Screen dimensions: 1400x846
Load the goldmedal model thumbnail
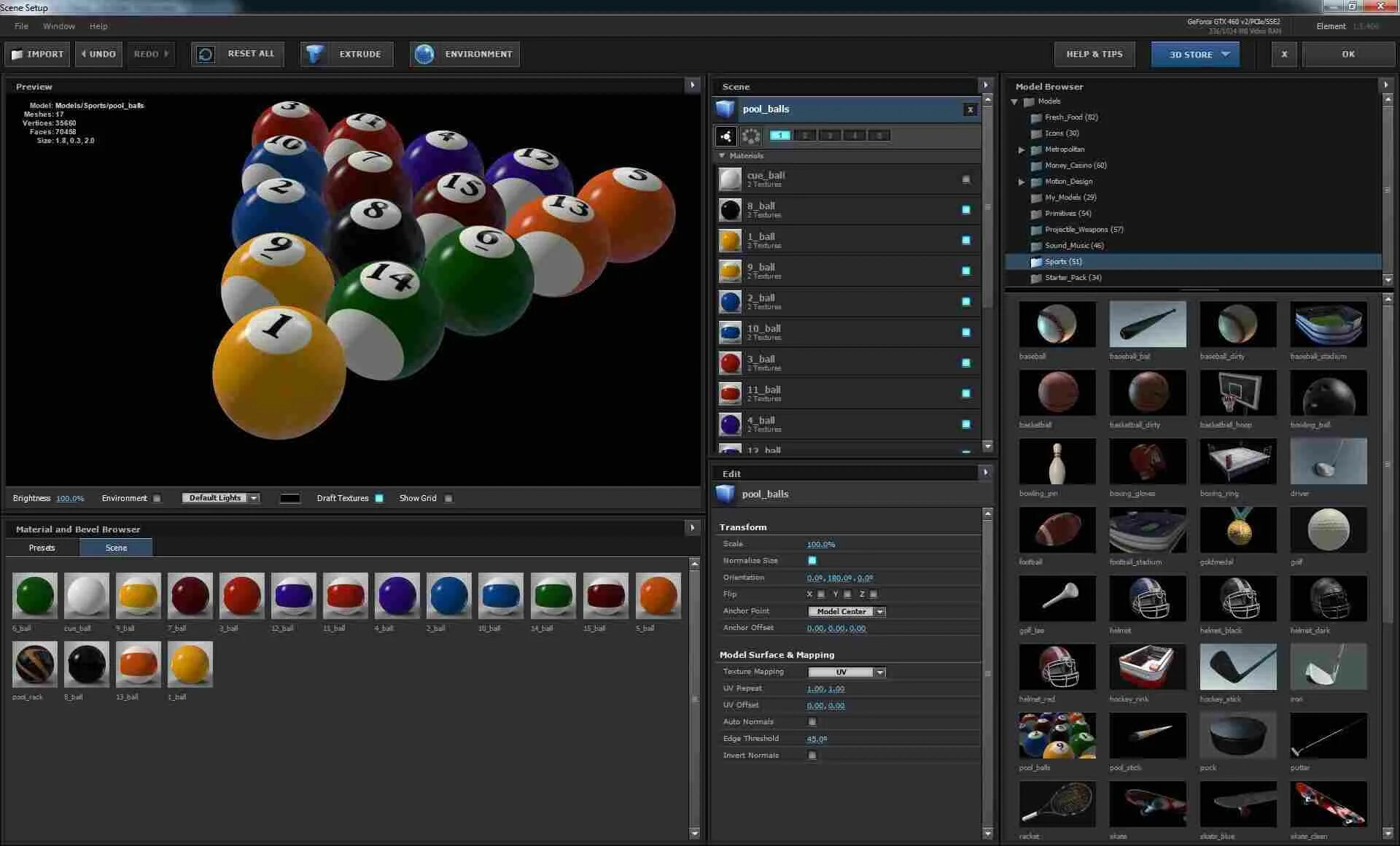coord(1238,529)
